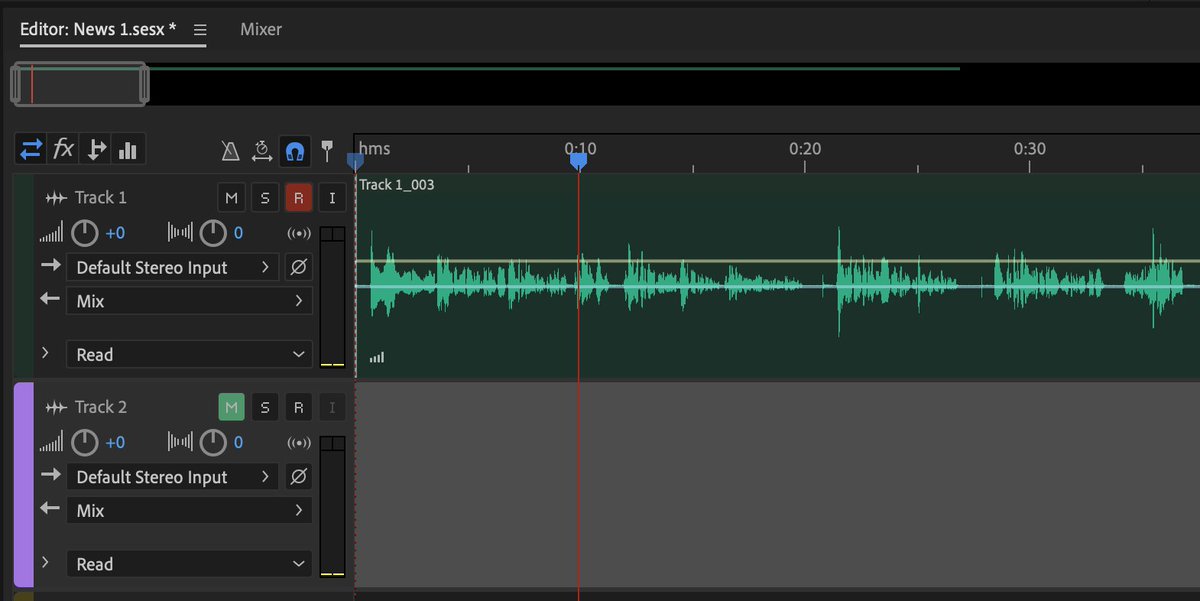Open Track 1 Default Stereo Input dropdown

[x=173, y=267]
